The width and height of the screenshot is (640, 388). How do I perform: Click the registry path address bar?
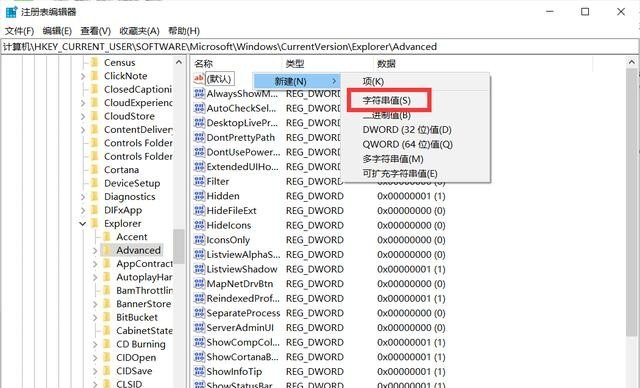(x=320, y=47)
